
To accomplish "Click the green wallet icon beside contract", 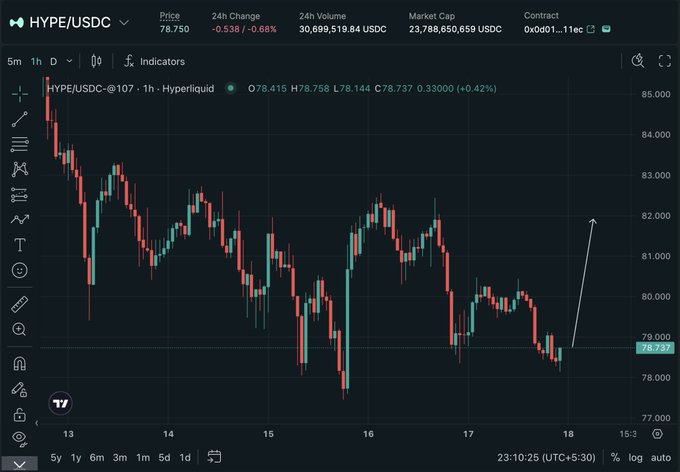I will [x=606, y=29].
